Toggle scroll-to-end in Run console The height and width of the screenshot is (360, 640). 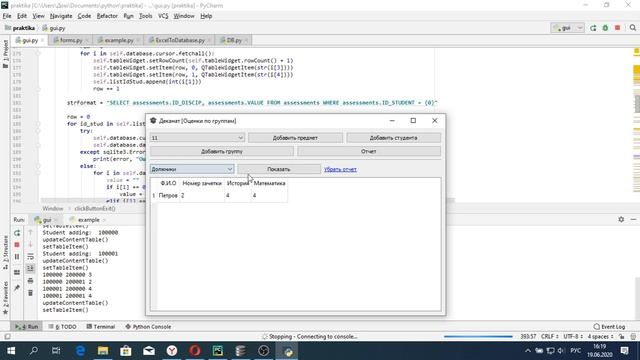pyautogui.click(x=30, y=268)
